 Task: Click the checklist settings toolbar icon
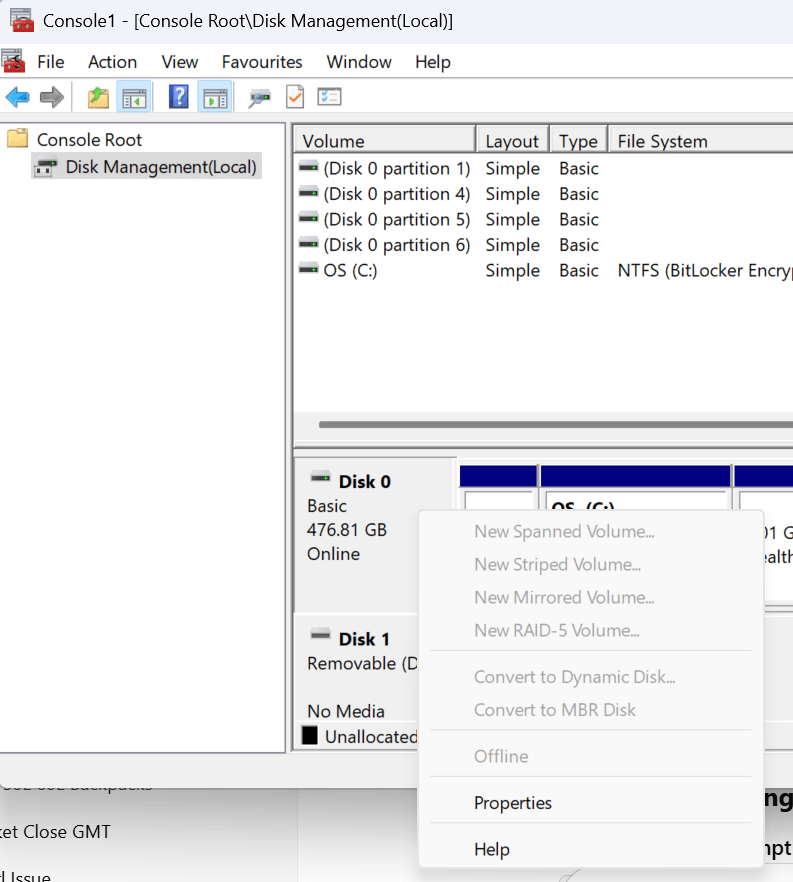click(x=330, y=97)
